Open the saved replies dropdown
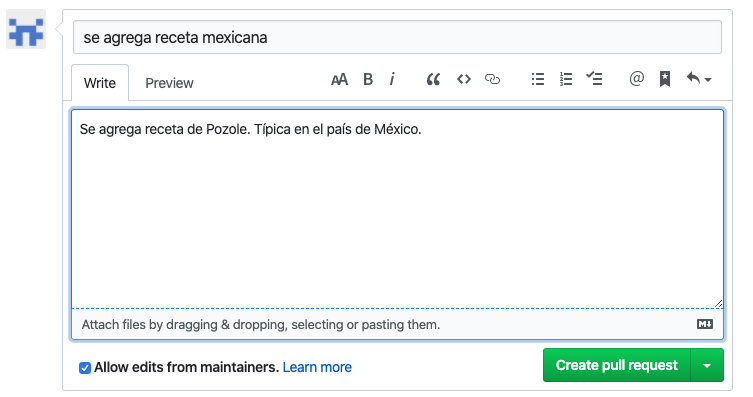This screenshot has width=753, height=397. pos(699,79)
